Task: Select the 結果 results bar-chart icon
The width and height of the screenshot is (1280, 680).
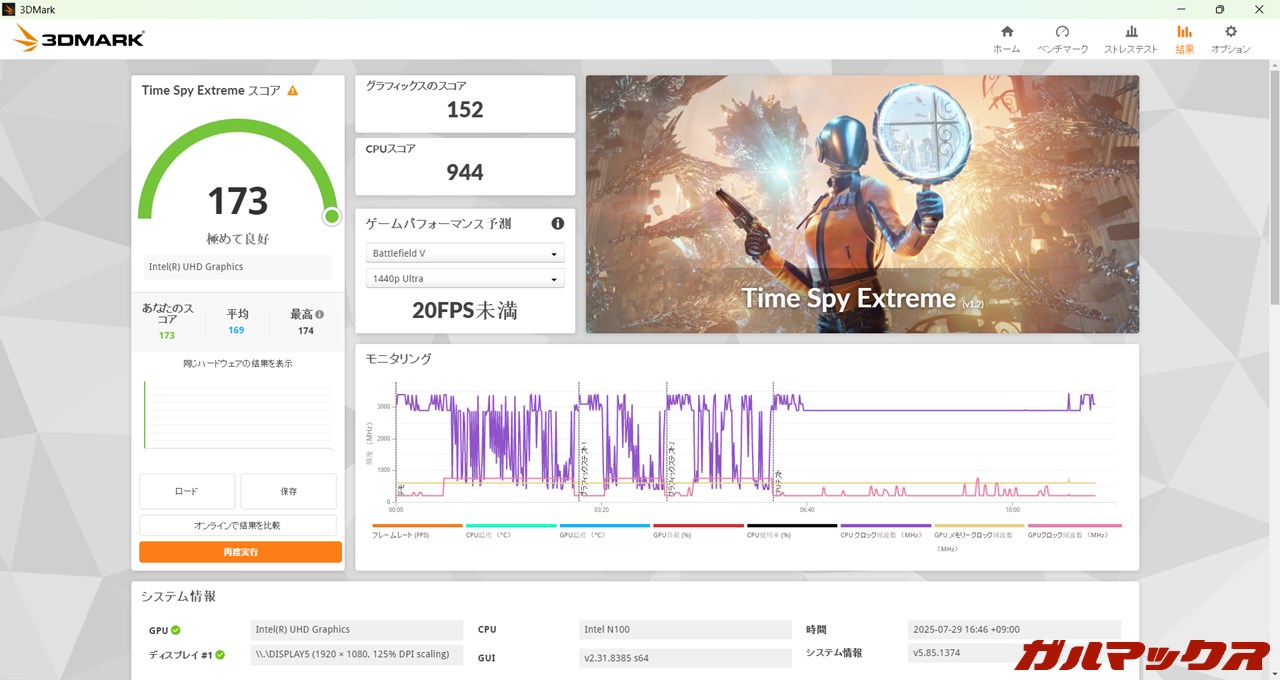Action: [1184, 32]
